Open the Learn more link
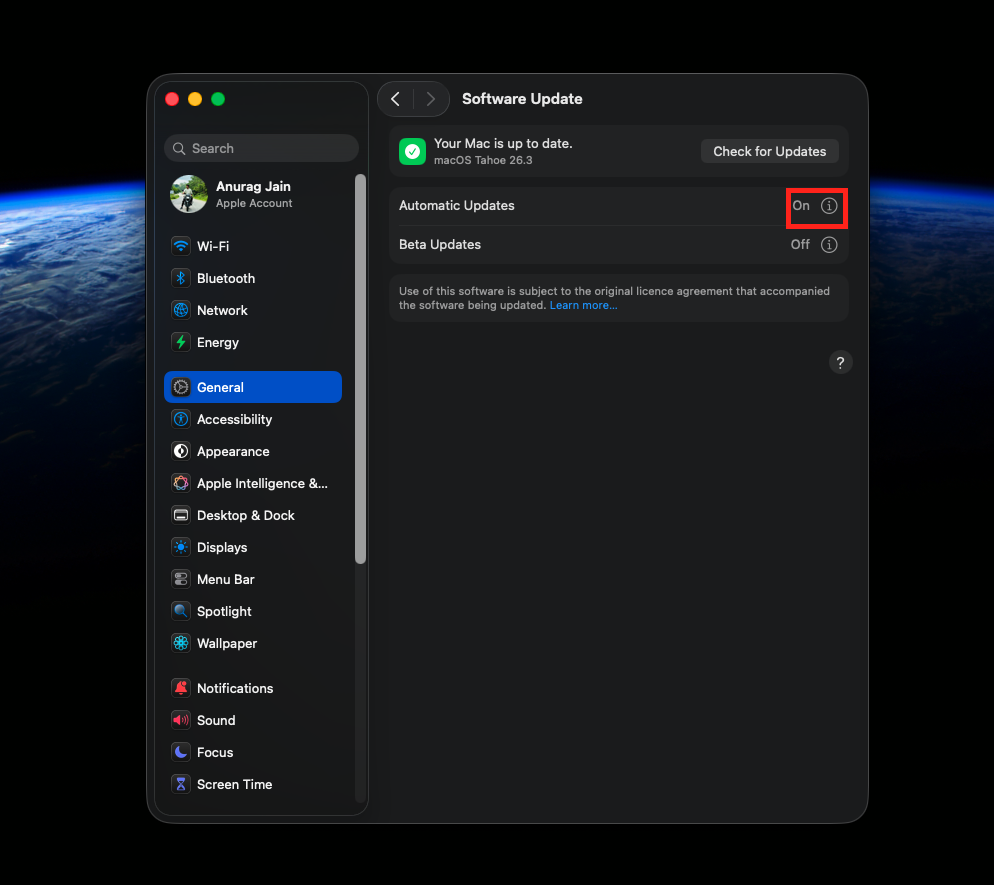 coord(583,305)
